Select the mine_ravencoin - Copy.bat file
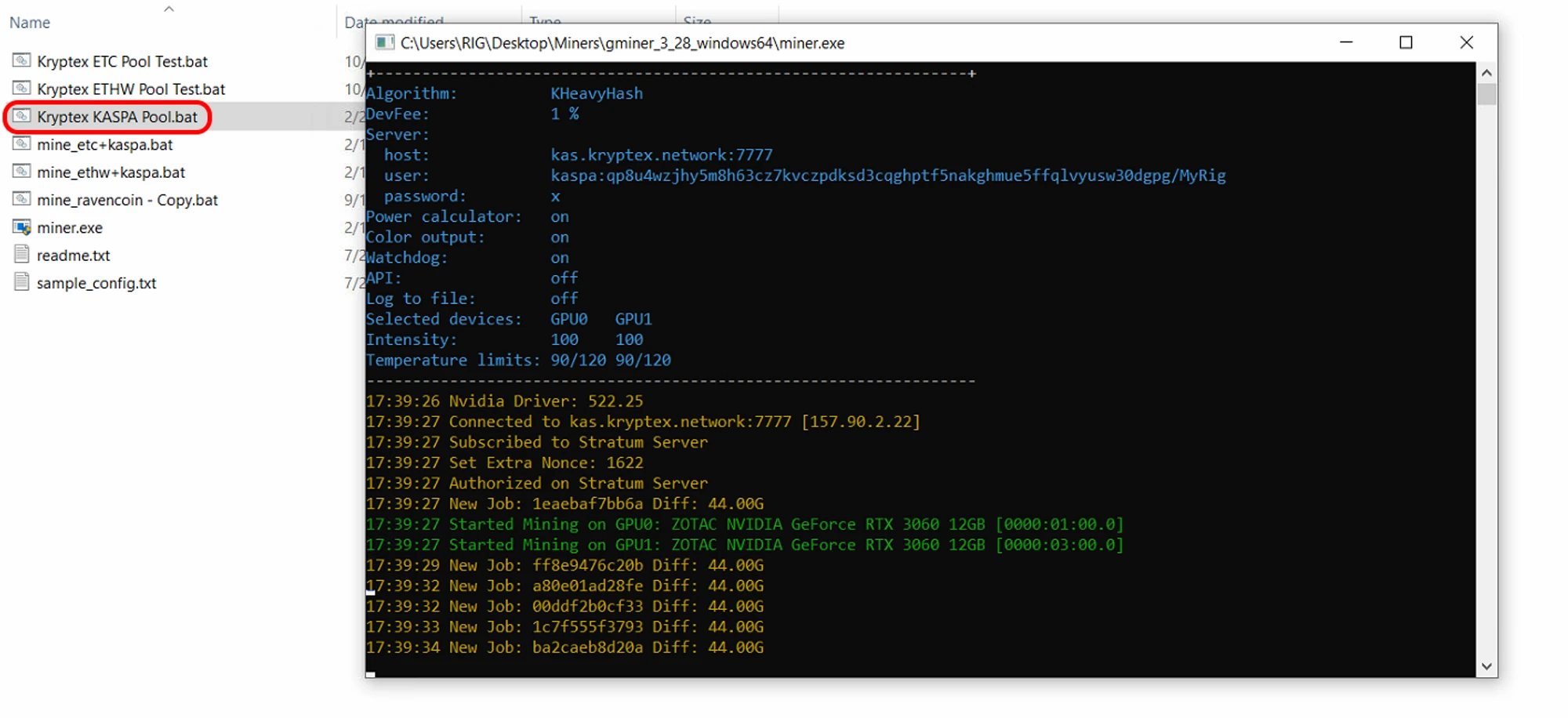Image resolution: width=1568 pixels, height=718 pixels. click(127, 200)
